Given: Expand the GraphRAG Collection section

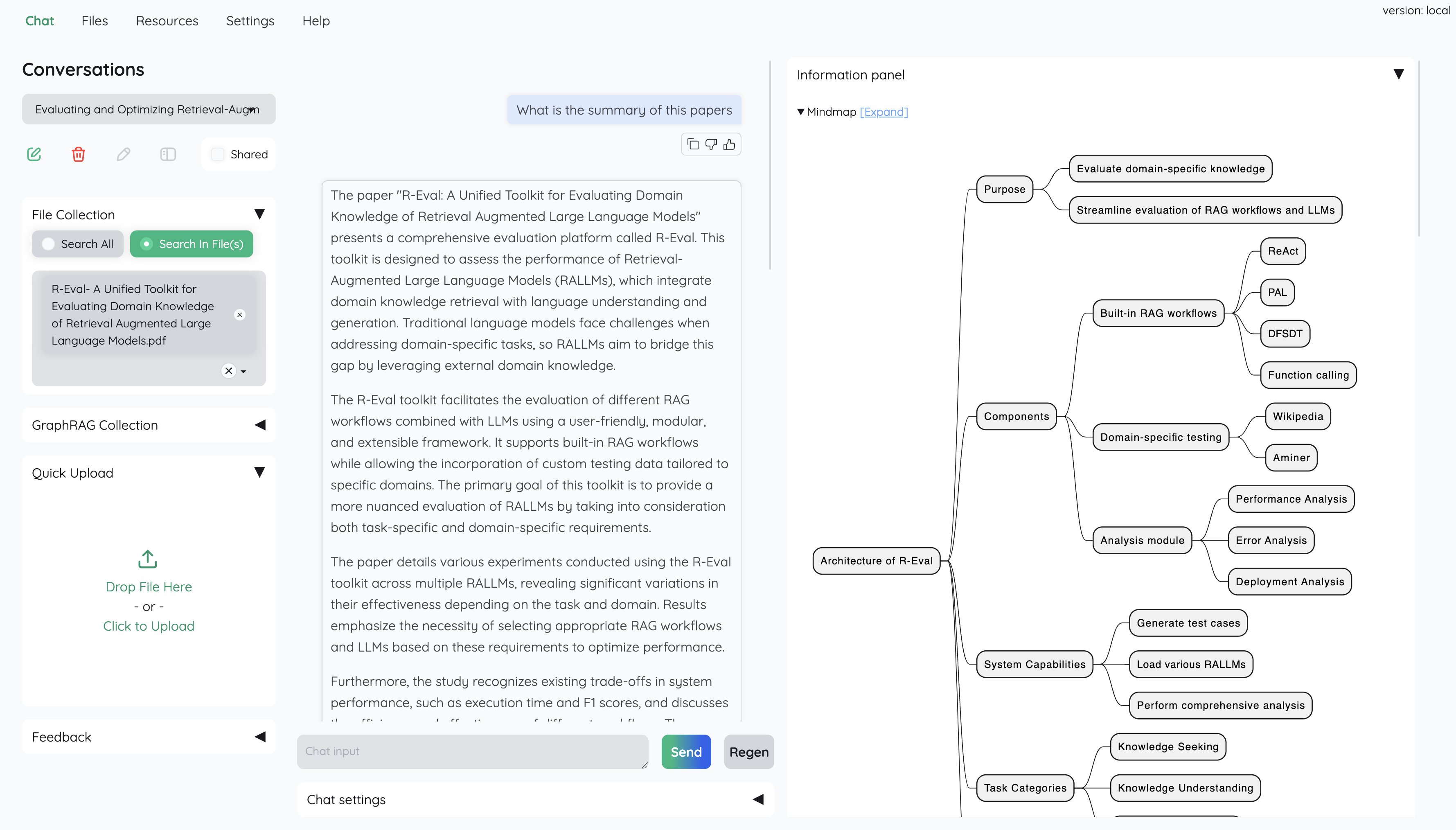Looking at the screenshot, I should click(x=260, y=425).
